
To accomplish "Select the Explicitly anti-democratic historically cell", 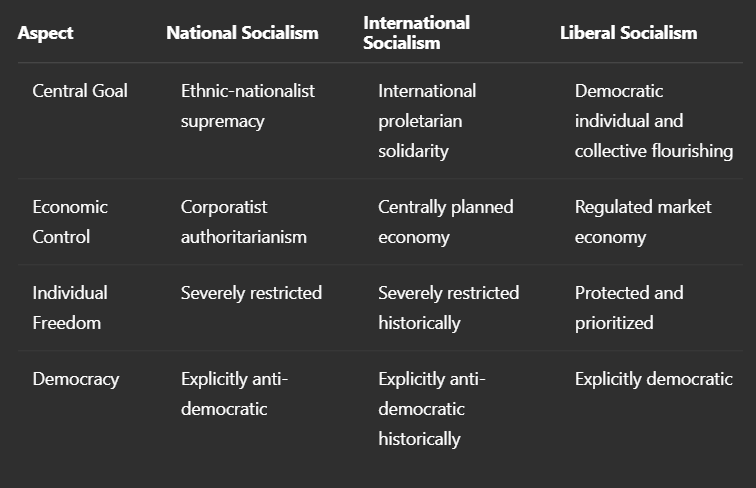I will coord(431,409).
